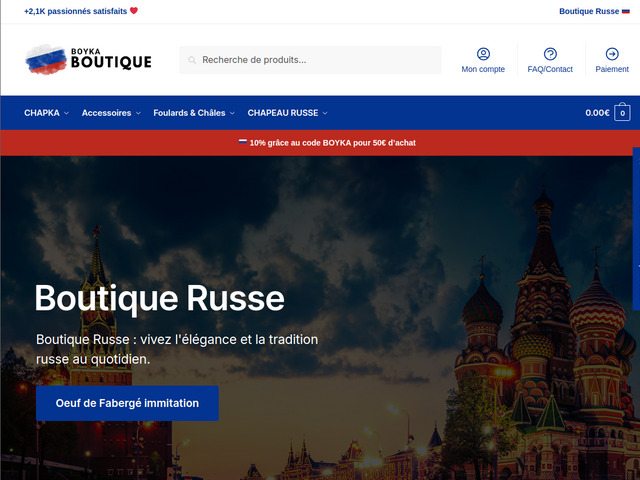Click the FAQ/Contact question mark icon
Viewport: 640px width, 480px height.
click(x=550, y=54)
